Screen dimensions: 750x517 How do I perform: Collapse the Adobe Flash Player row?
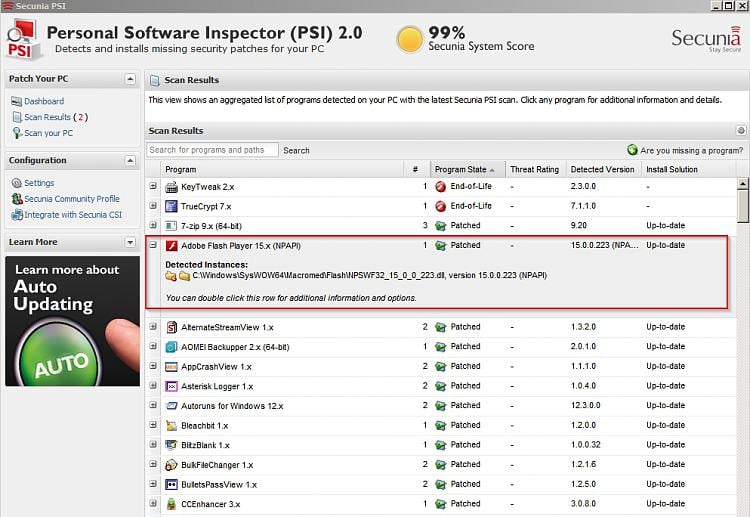pyautogui.click(x=153, y=245)
